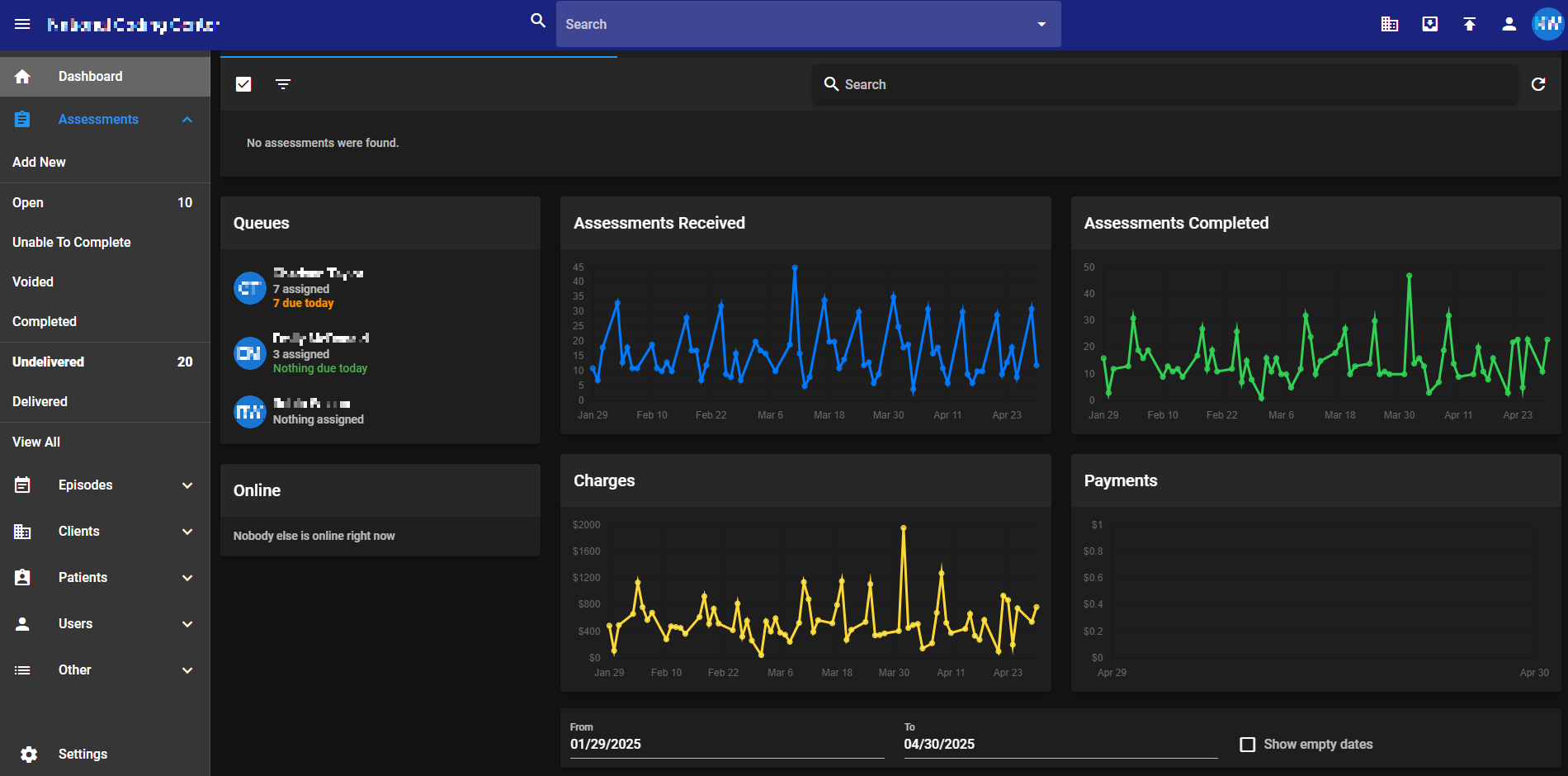Click the Assessments Completed chart peak
Screen dimensions: 1568x776
1410,276
